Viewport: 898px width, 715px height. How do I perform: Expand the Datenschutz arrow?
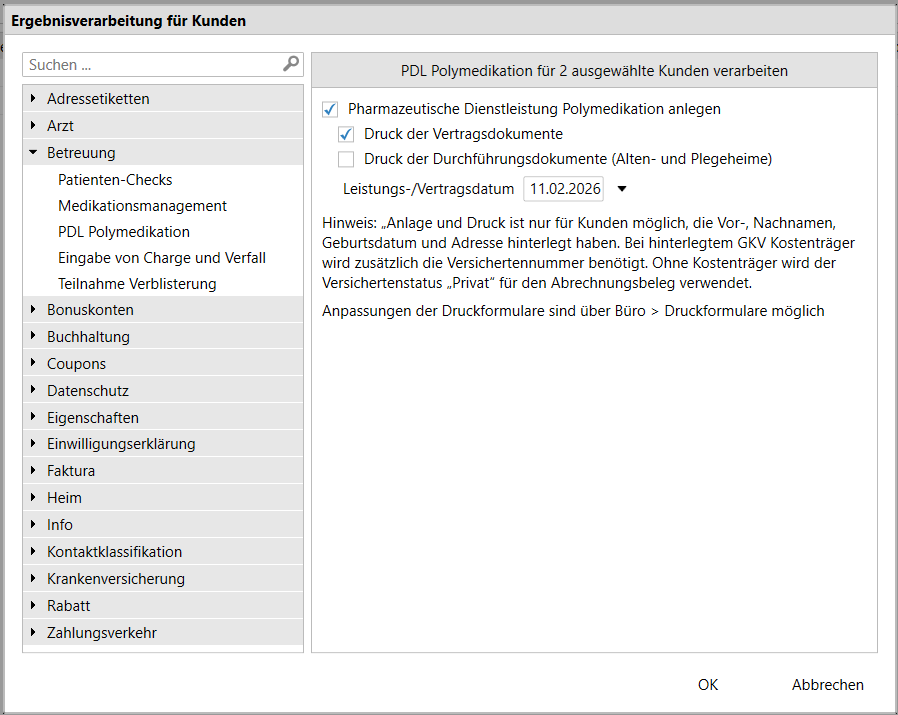[x=34, y=391]
